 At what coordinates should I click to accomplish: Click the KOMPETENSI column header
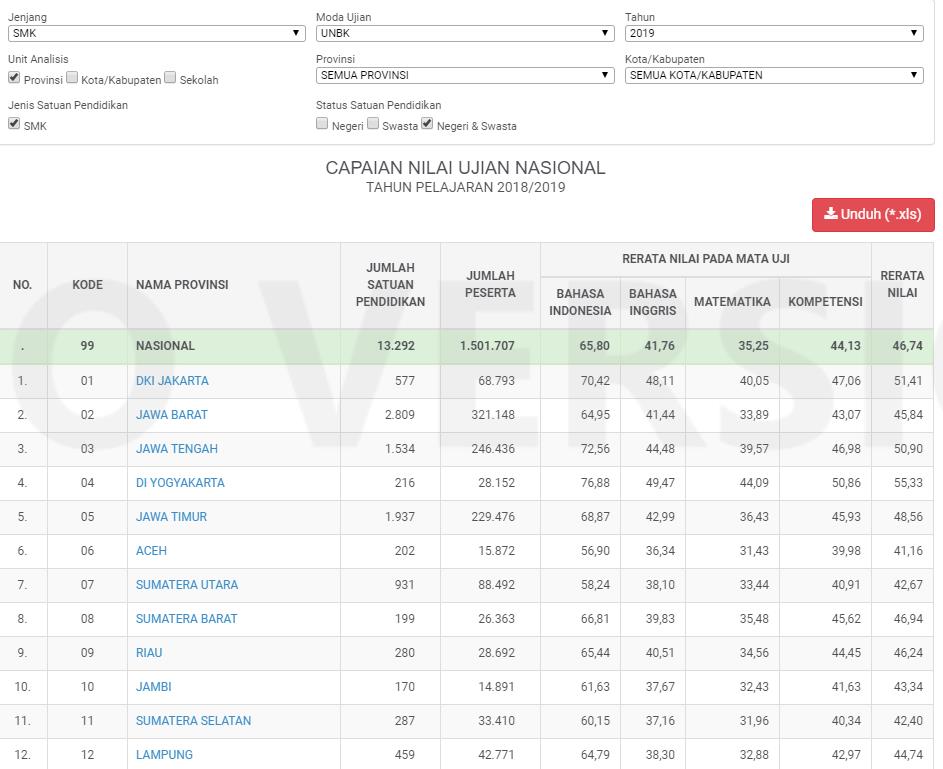(825, 302)
